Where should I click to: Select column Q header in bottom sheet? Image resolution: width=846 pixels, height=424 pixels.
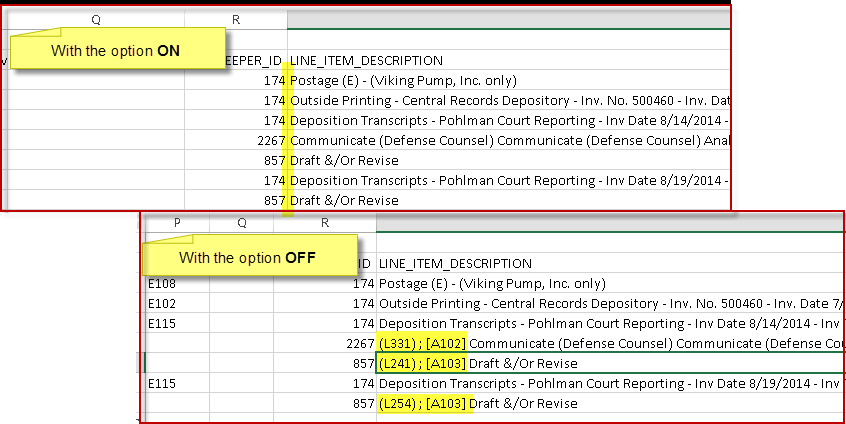click(x=242, y=223)
